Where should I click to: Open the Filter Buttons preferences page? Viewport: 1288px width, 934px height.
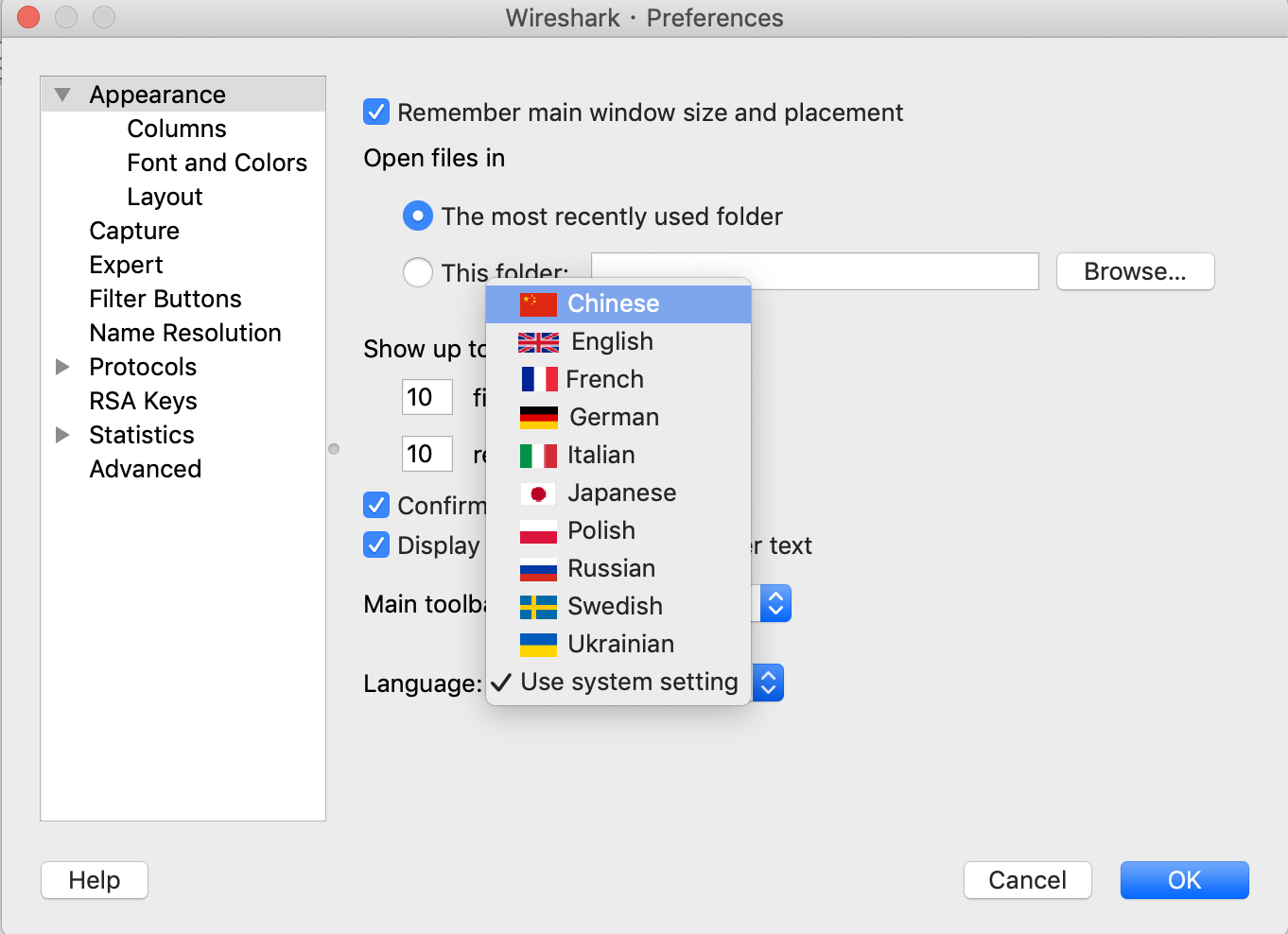(x=165, y=299)
